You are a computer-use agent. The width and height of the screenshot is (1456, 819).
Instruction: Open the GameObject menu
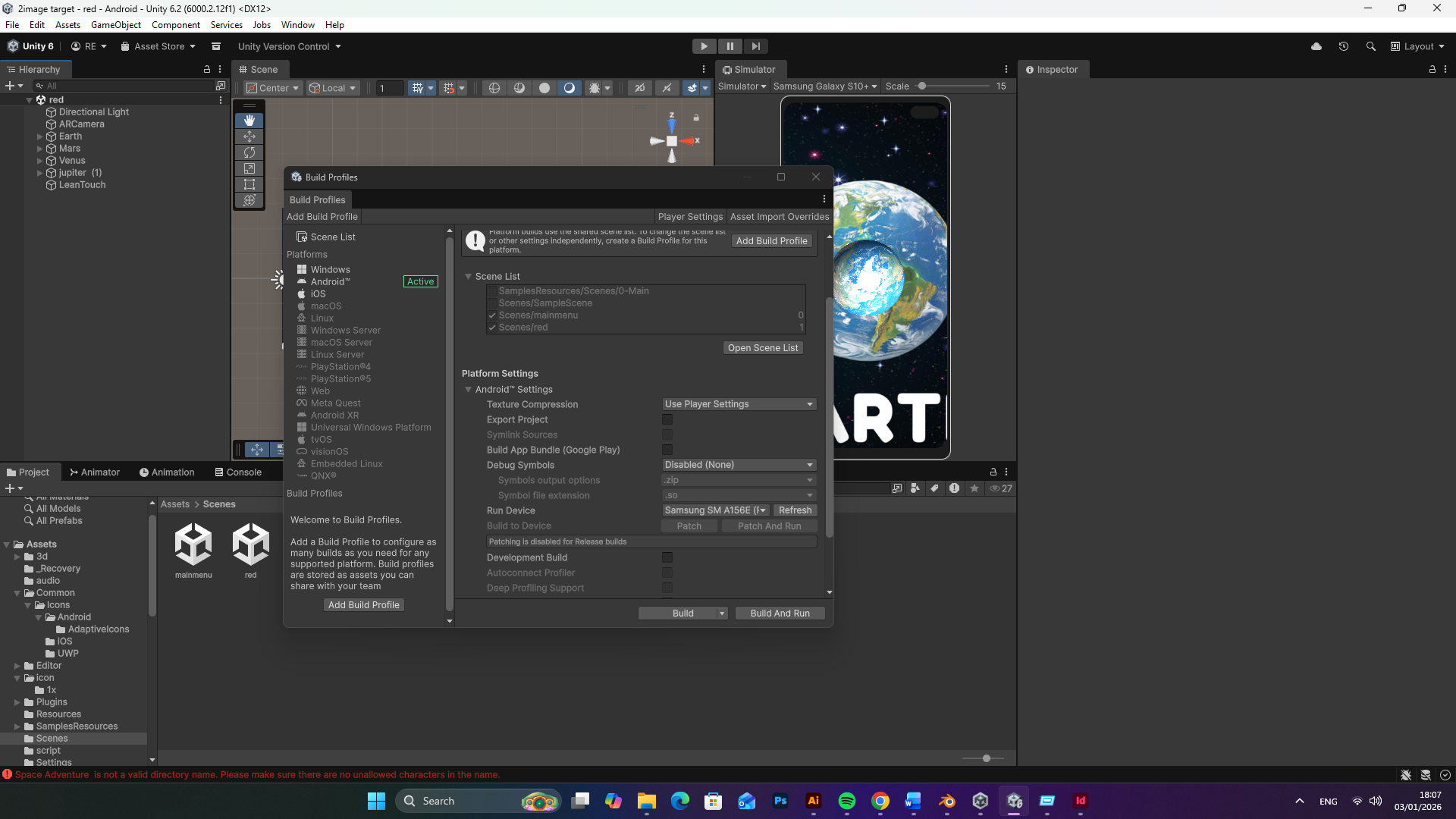click(x=115, y=25)
